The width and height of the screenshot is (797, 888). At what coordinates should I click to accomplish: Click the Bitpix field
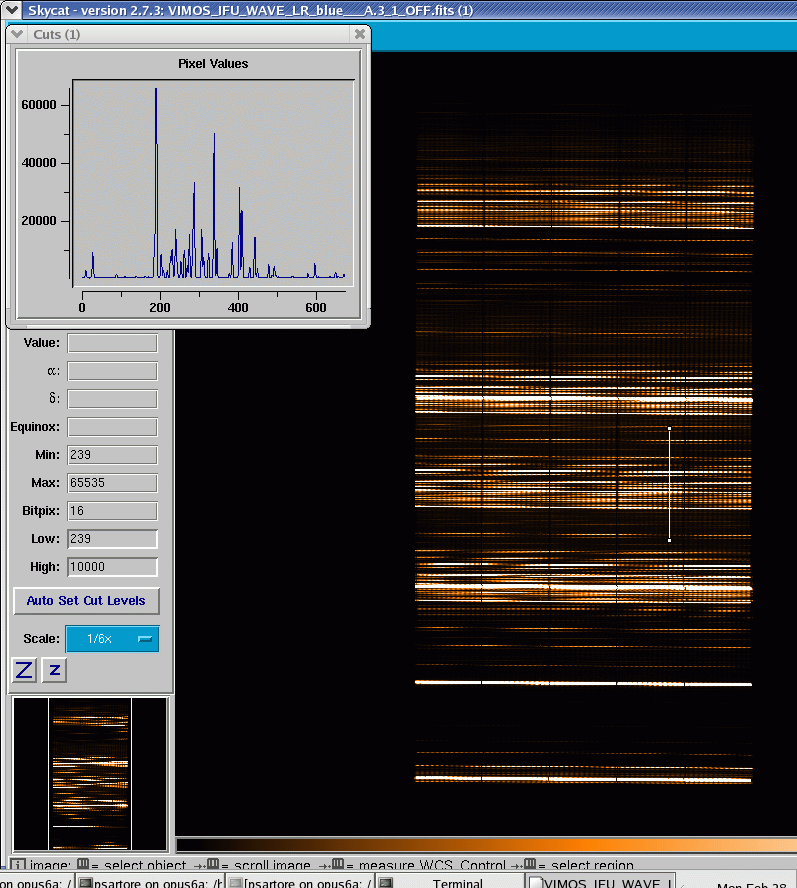click(x=112, y=511)
